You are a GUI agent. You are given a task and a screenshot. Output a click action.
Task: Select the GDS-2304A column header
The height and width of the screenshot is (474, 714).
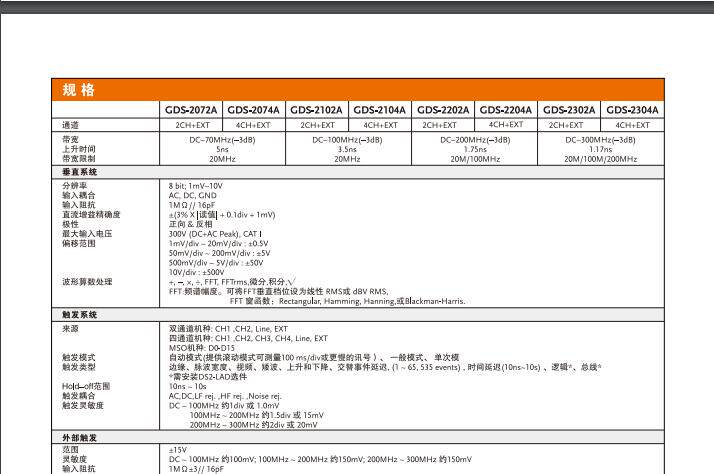tap(632, 110)
